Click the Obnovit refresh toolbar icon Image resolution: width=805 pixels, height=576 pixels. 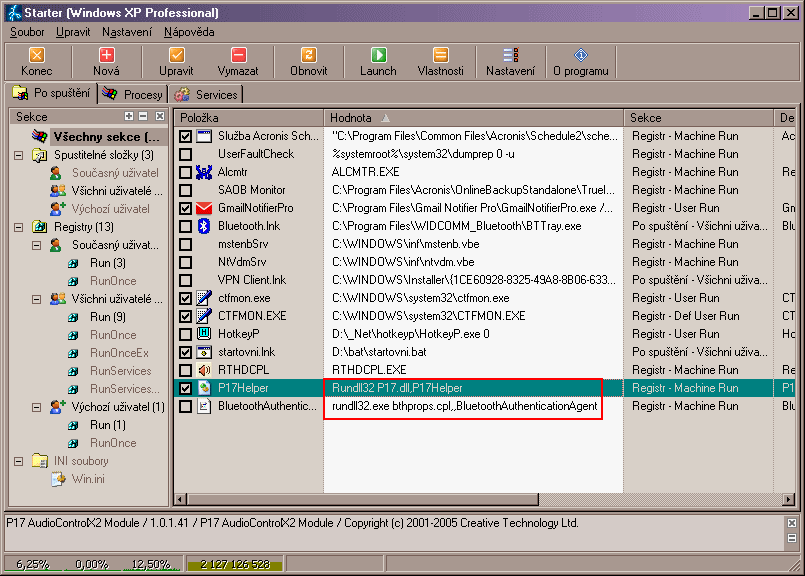point(309,55)
